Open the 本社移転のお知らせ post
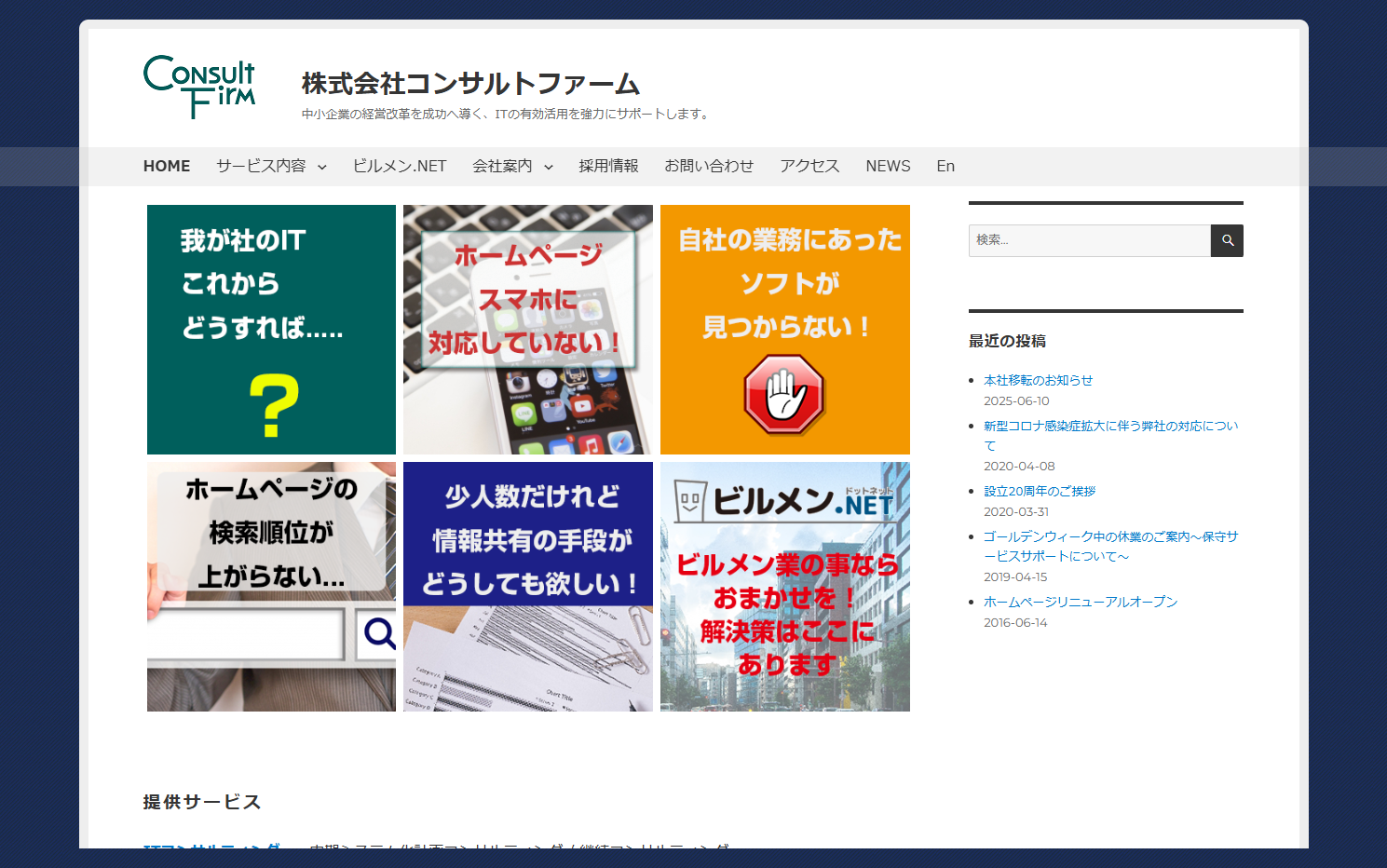1387x868 pixels. (x=1039, y=380)
